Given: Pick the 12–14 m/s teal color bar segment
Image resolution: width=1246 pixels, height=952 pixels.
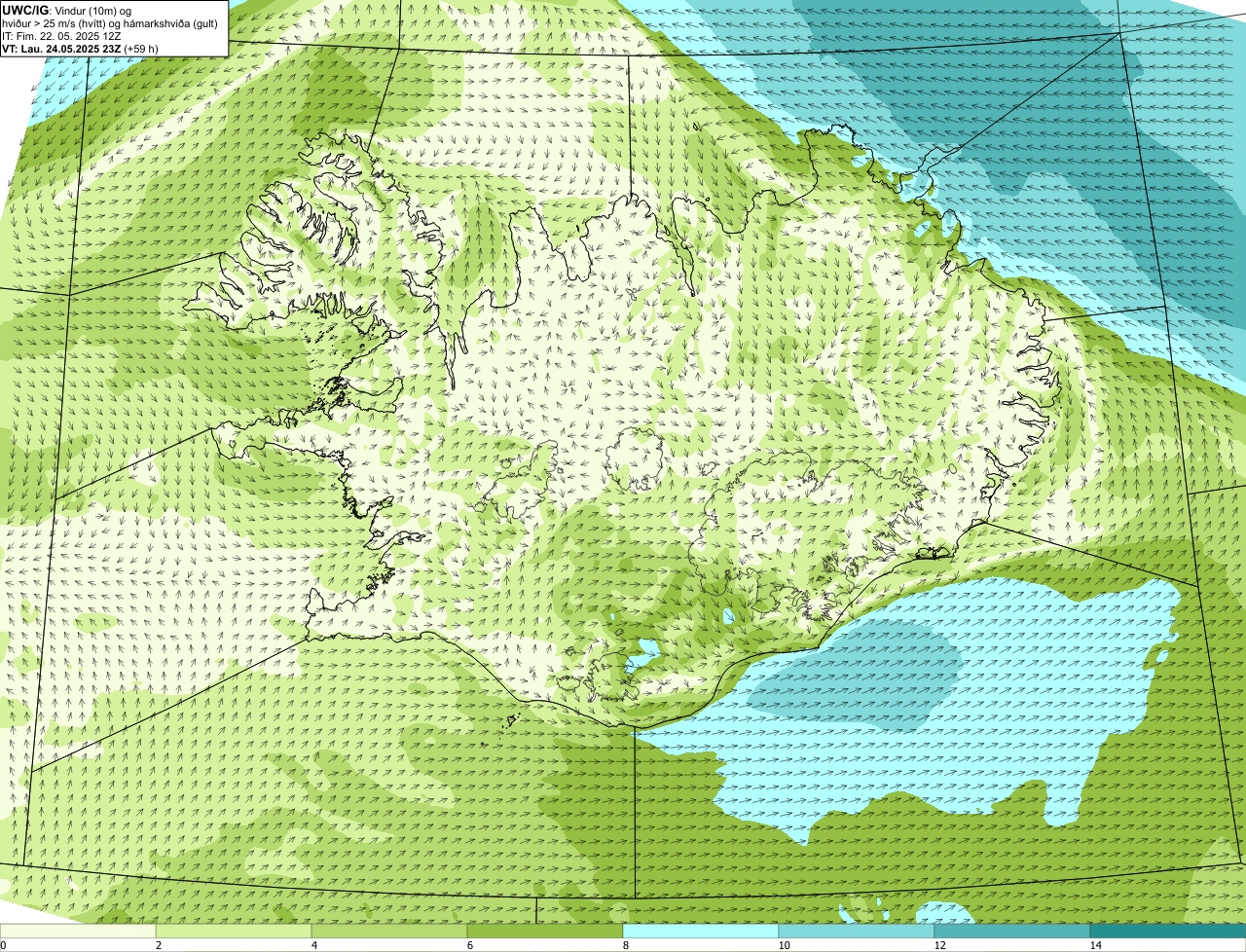Looking at the screenshot, I should (1012, 931).
